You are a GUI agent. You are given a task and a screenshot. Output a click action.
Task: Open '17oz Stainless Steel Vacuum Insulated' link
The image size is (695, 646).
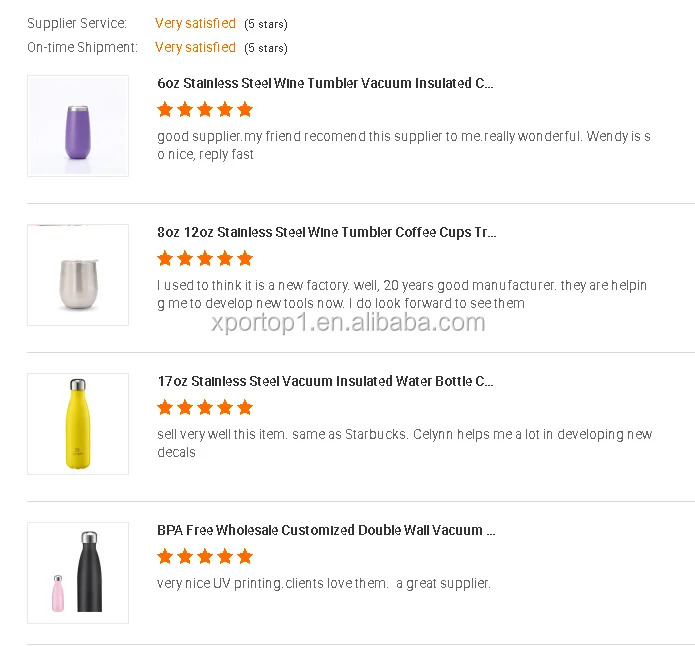click(325, 382)
